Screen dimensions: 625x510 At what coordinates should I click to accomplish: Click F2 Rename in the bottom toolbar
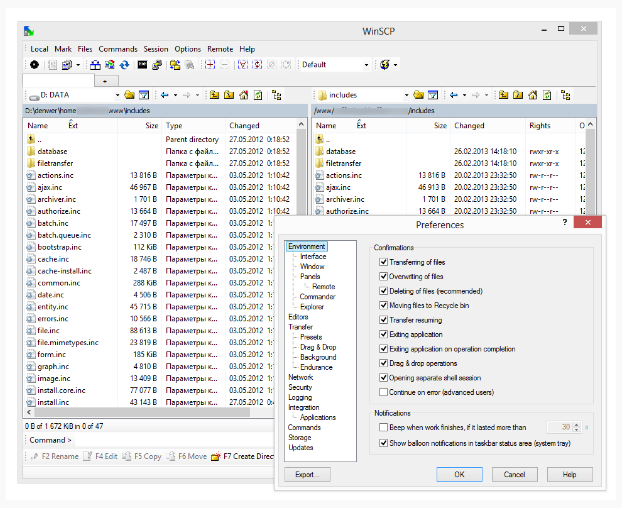55,456
